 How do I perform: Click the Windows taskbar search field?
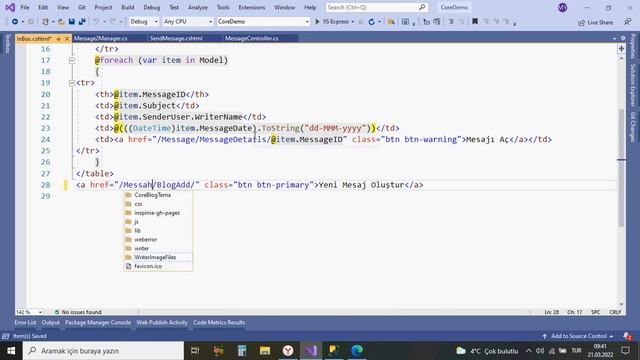tap(103, 351)
